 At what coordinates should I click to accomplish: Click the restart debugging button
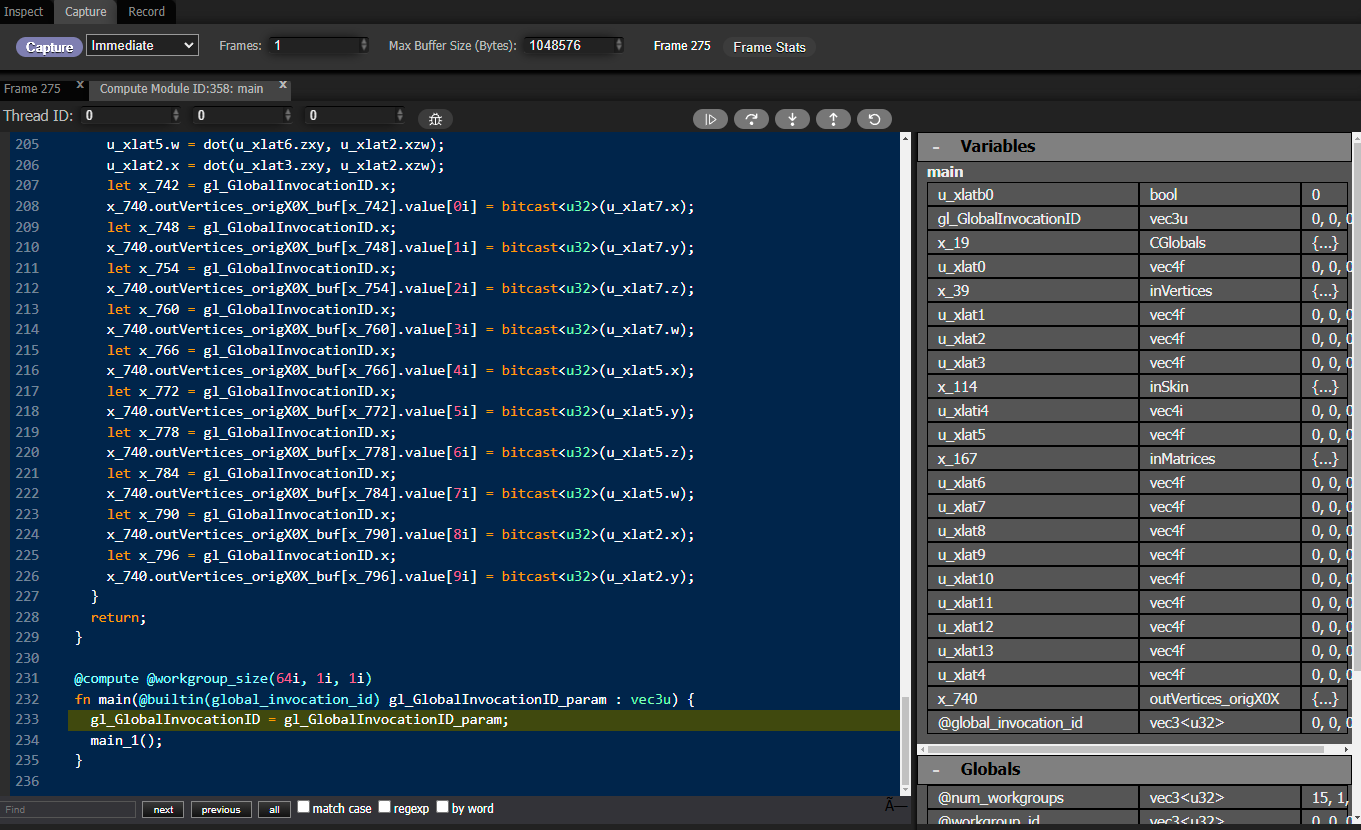pyautogui.click(x=874, y=119)
